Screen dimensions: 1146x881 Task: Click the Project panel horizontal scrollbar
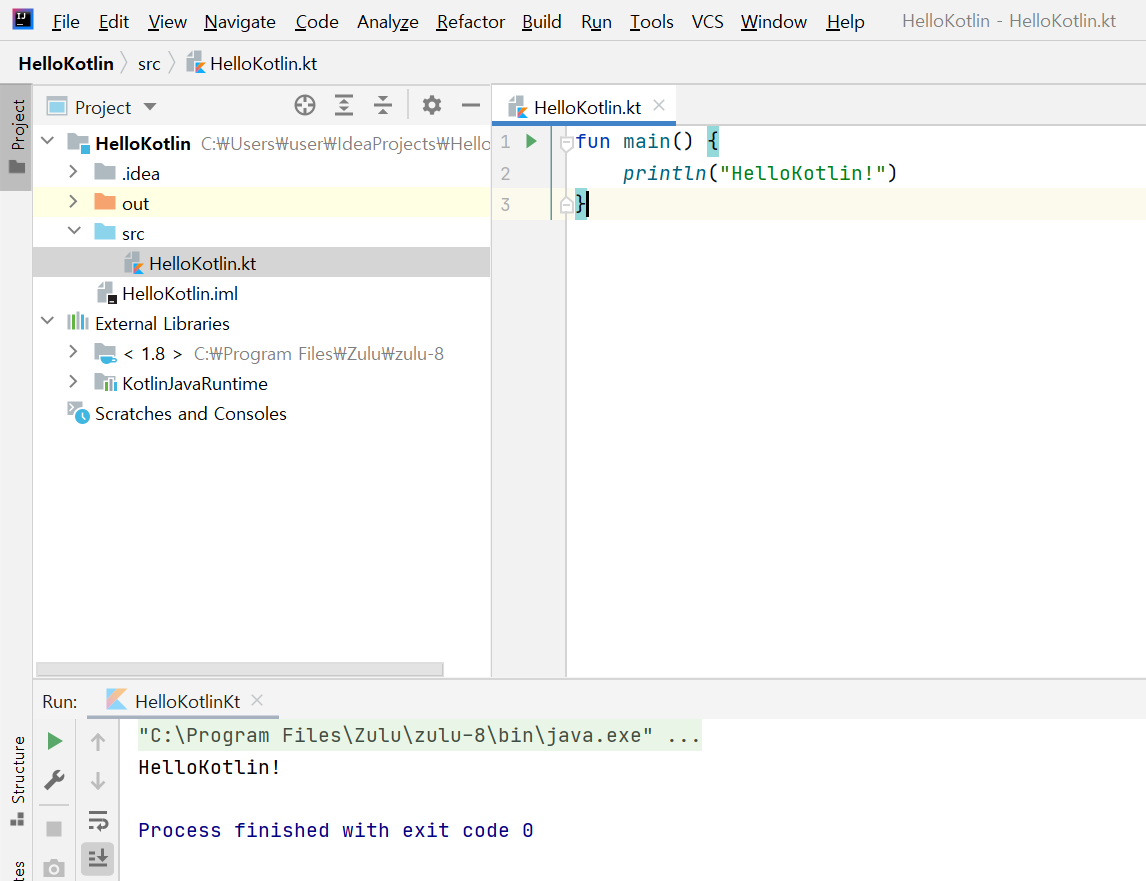click(x=240, y=669)
